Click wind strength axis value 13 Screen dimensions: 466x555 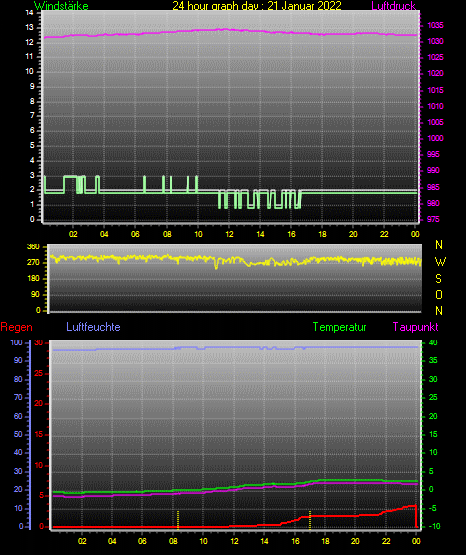coord(30,28)
